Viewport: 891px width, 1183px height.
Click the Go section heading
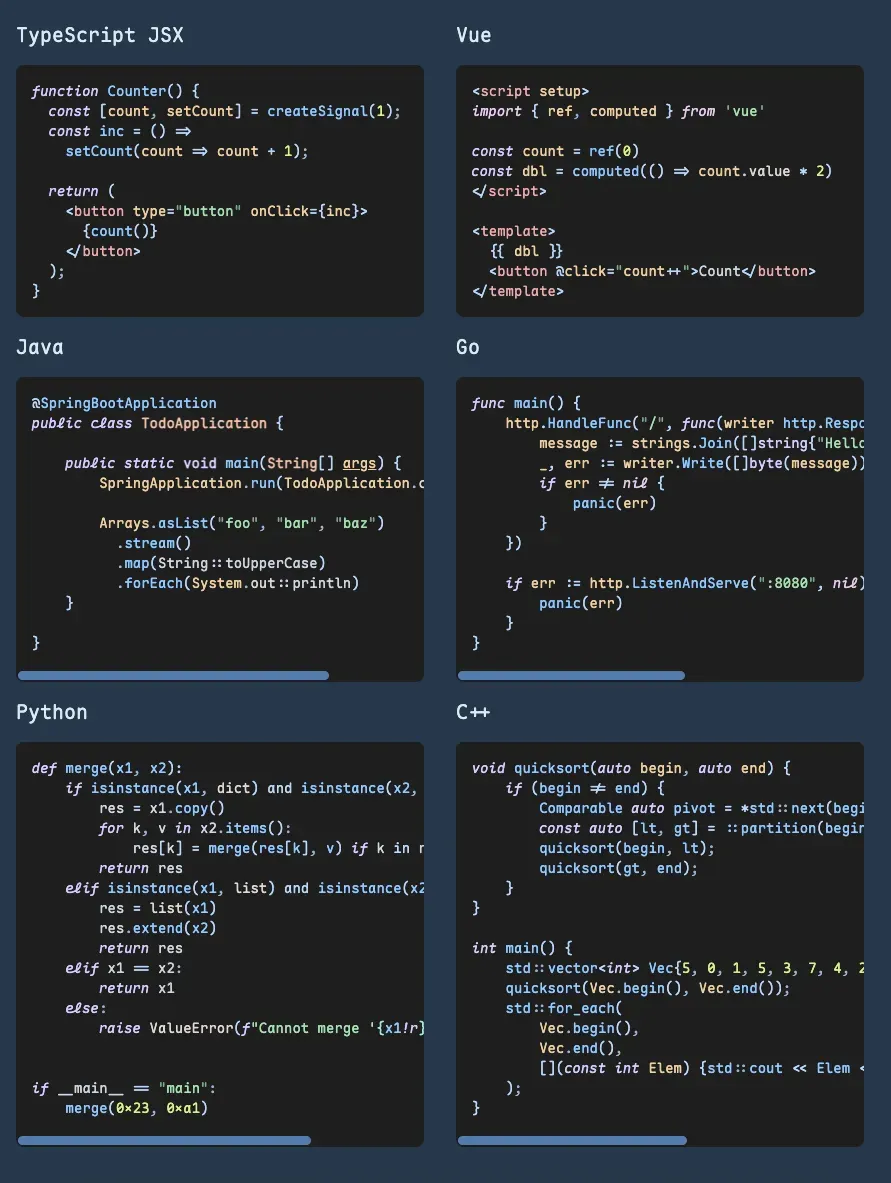[x=467, y=347]
